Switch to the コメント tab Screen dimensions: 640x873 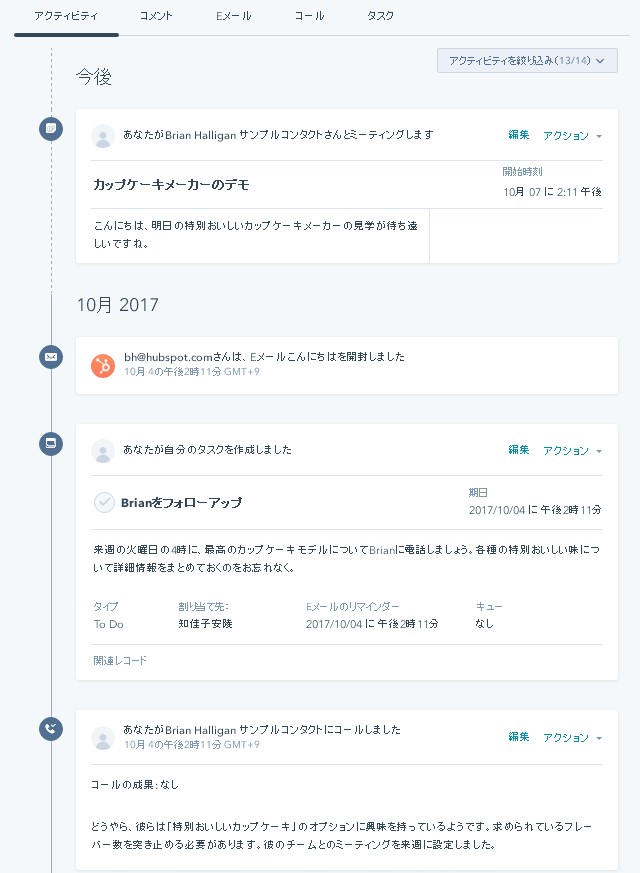click(x=156, y=16)
